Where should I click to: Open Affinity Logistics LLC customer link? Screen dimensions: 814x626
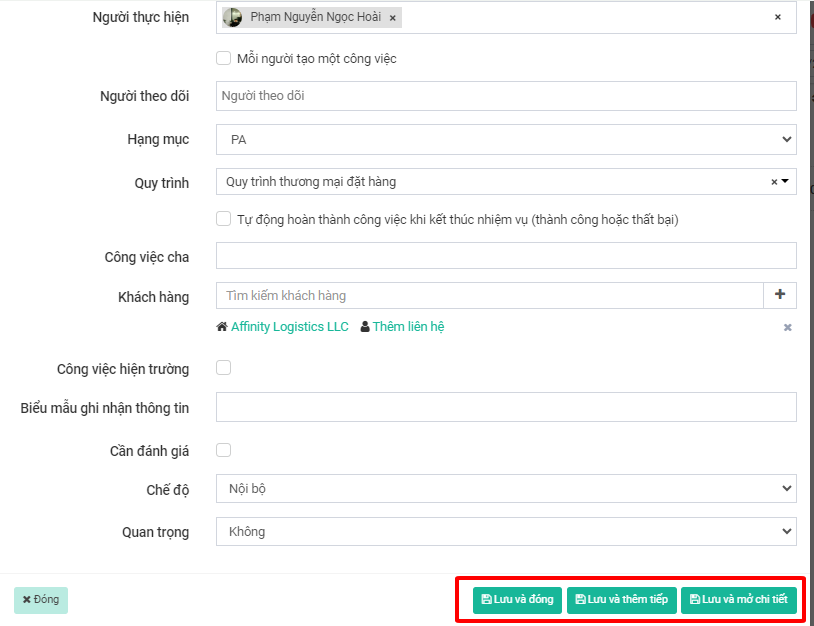pyautogui.click(x=289, y=327)
